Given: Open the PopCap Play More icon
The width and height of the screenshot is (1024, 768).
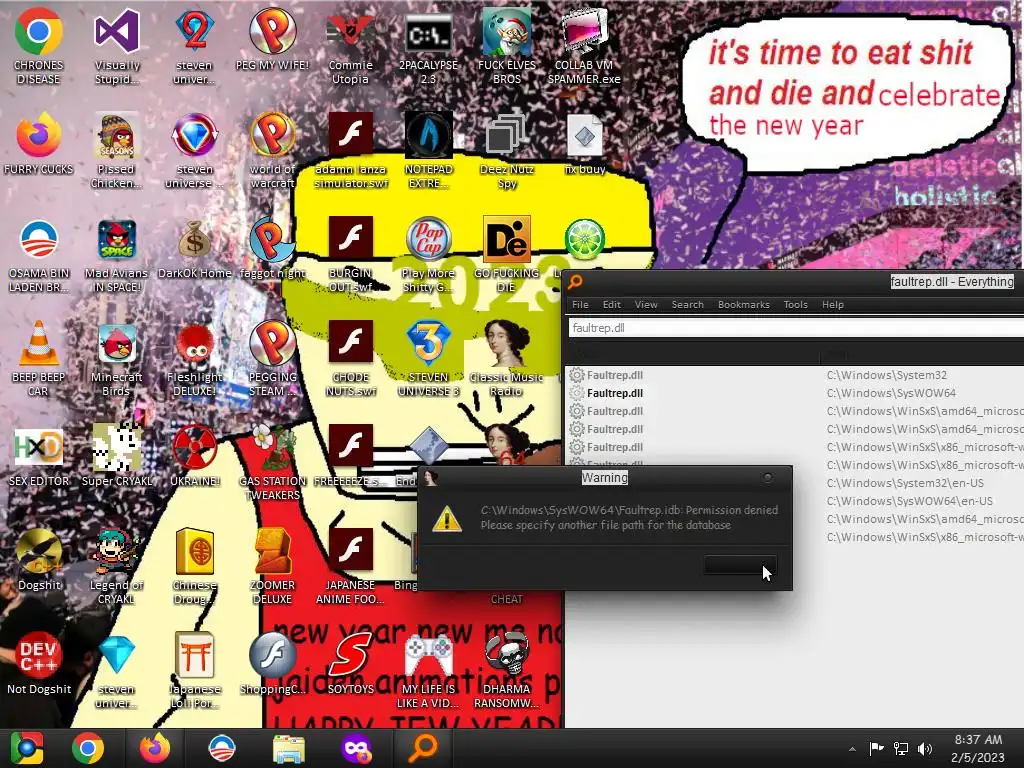Looking at the screenshot, I should (x=428, y=255).
